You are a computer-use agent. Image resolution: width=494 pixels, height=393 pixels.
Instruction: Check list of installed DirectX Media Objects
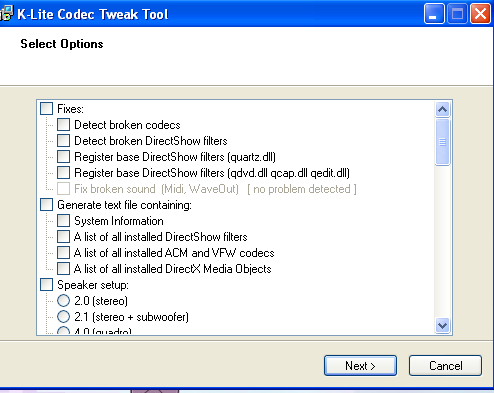[x=63, y=269]
